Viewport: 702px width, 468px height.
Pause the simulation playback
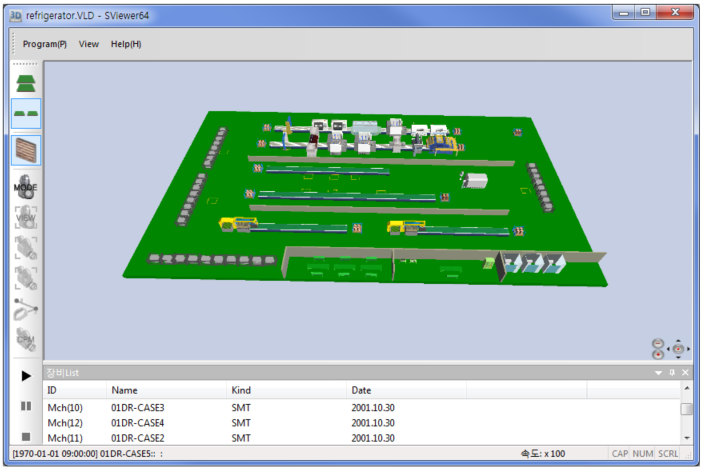(x=26, y=406)
